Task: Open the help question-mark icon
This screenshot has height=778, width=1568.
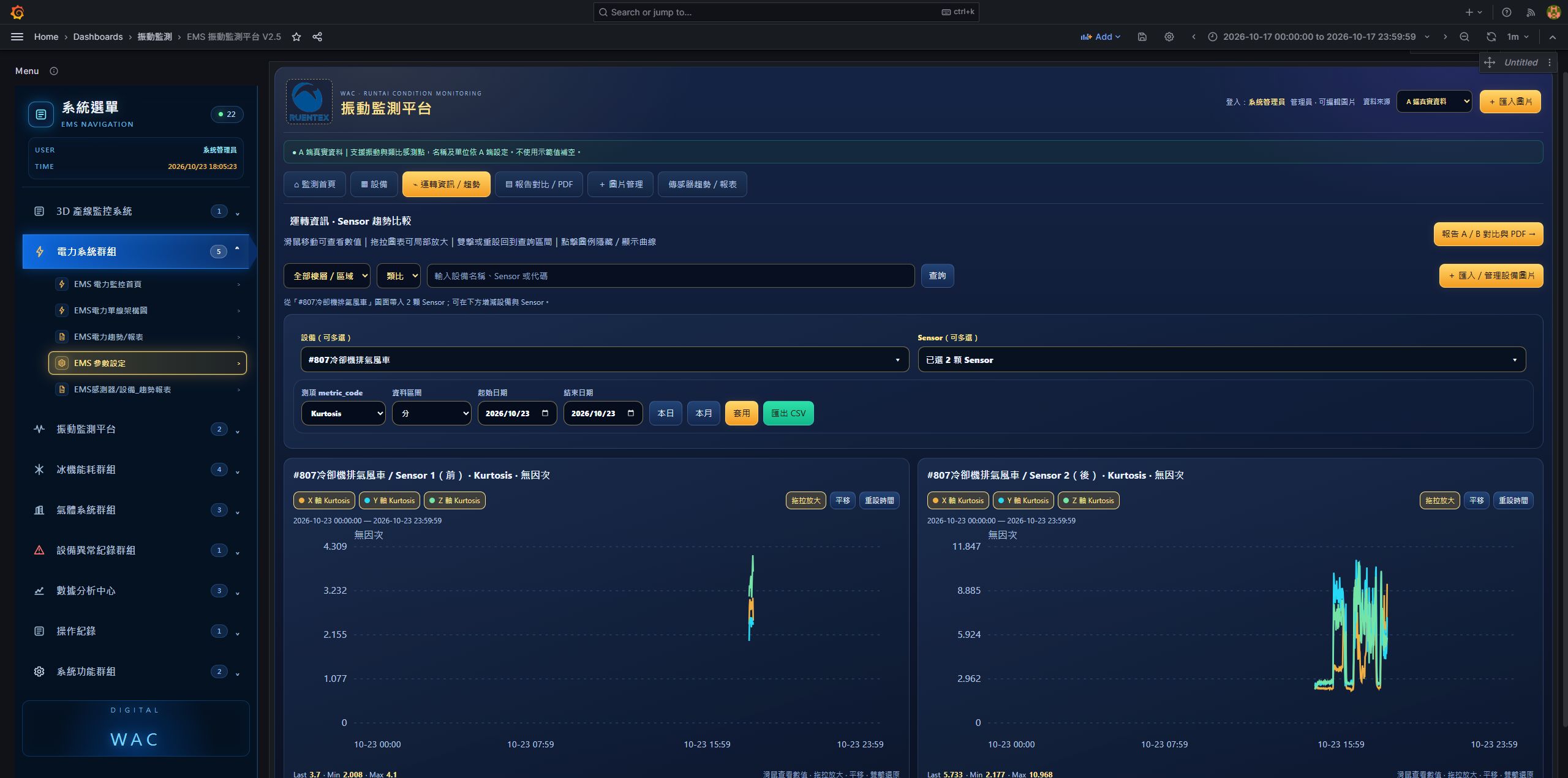Action: [1506, 12]
